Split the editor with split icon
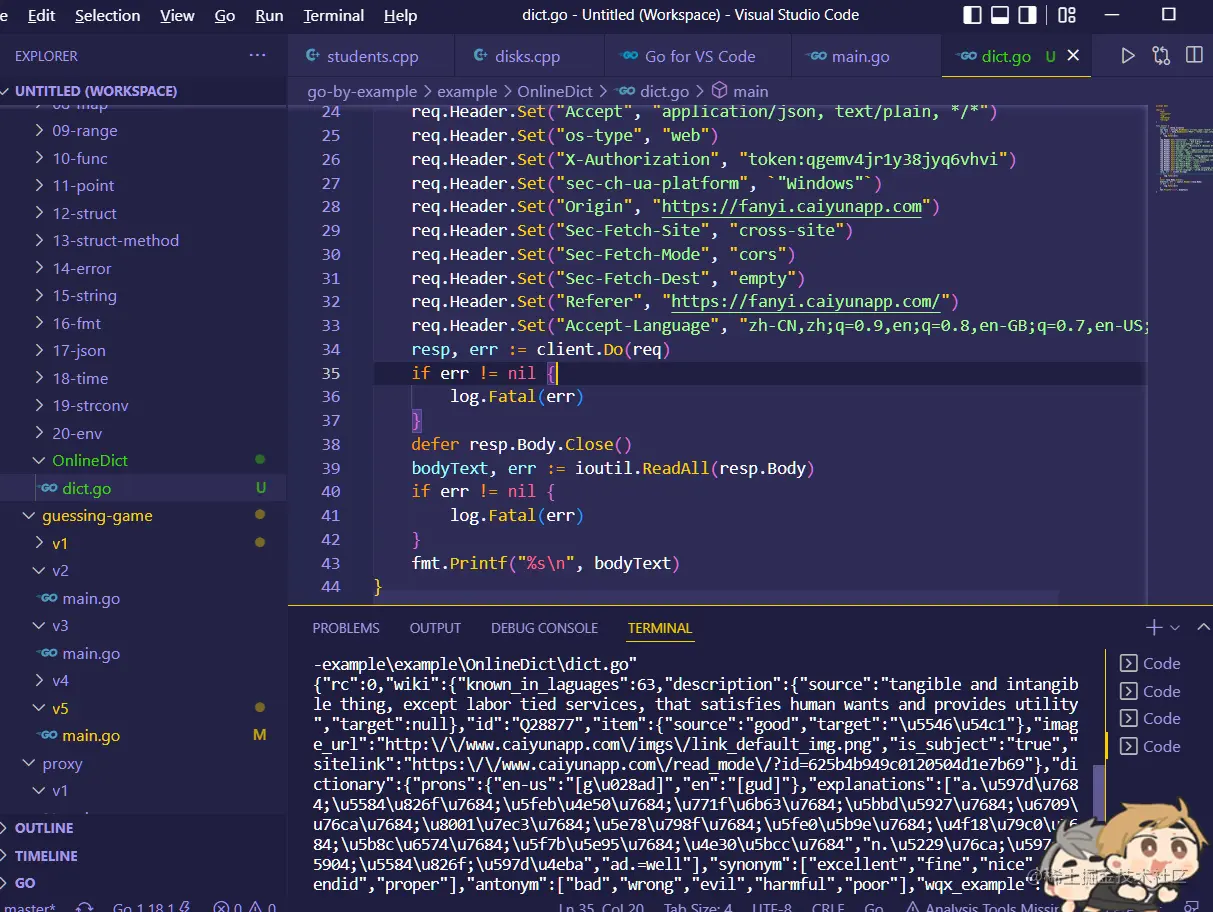1213x912 pixels. tap(1194, 56)
